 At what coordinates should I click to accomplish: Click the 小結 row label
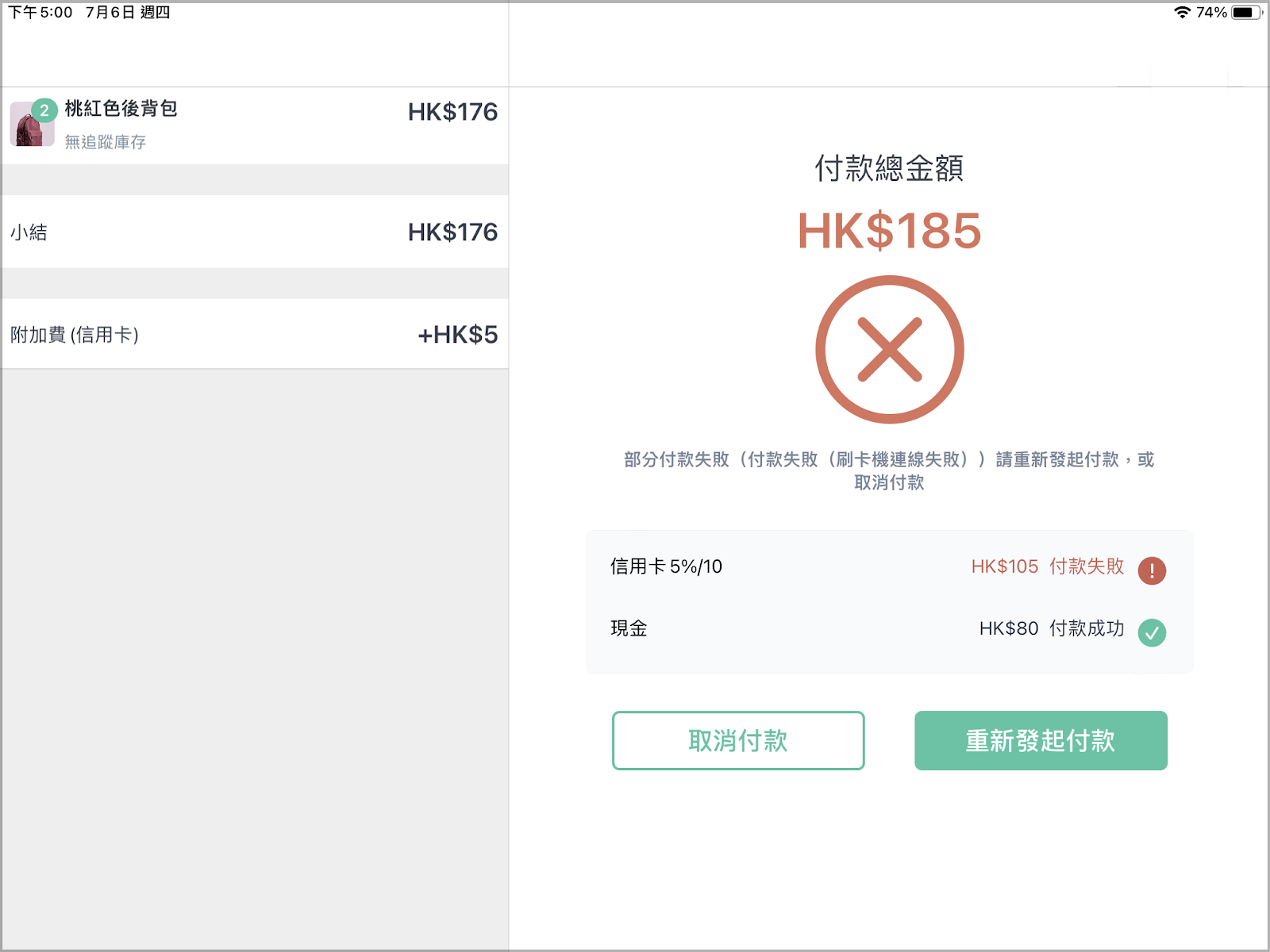pyautogui.click(x=29, y=232)
